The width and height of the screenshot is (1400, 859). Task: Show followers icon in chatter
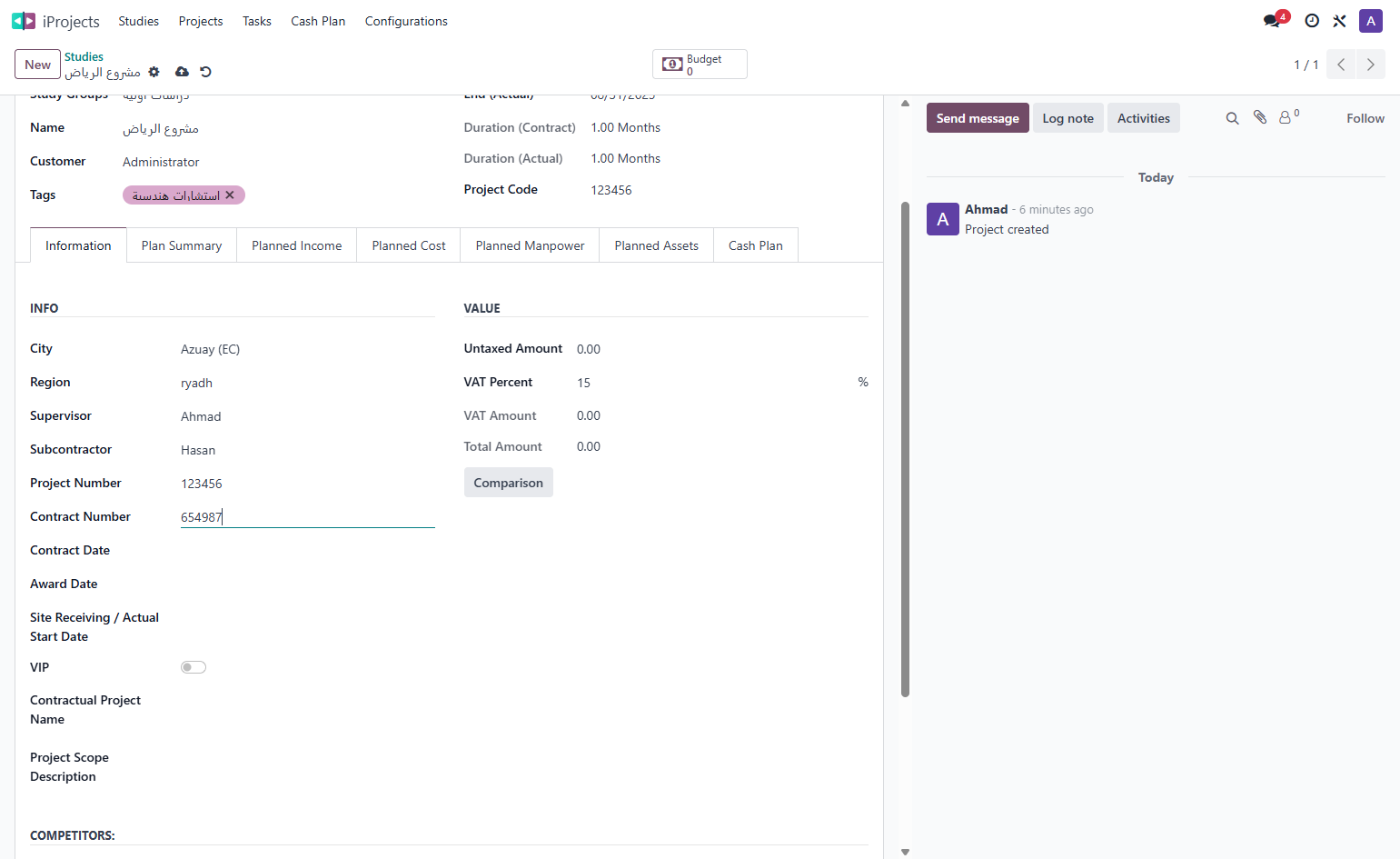(1289, 117)
